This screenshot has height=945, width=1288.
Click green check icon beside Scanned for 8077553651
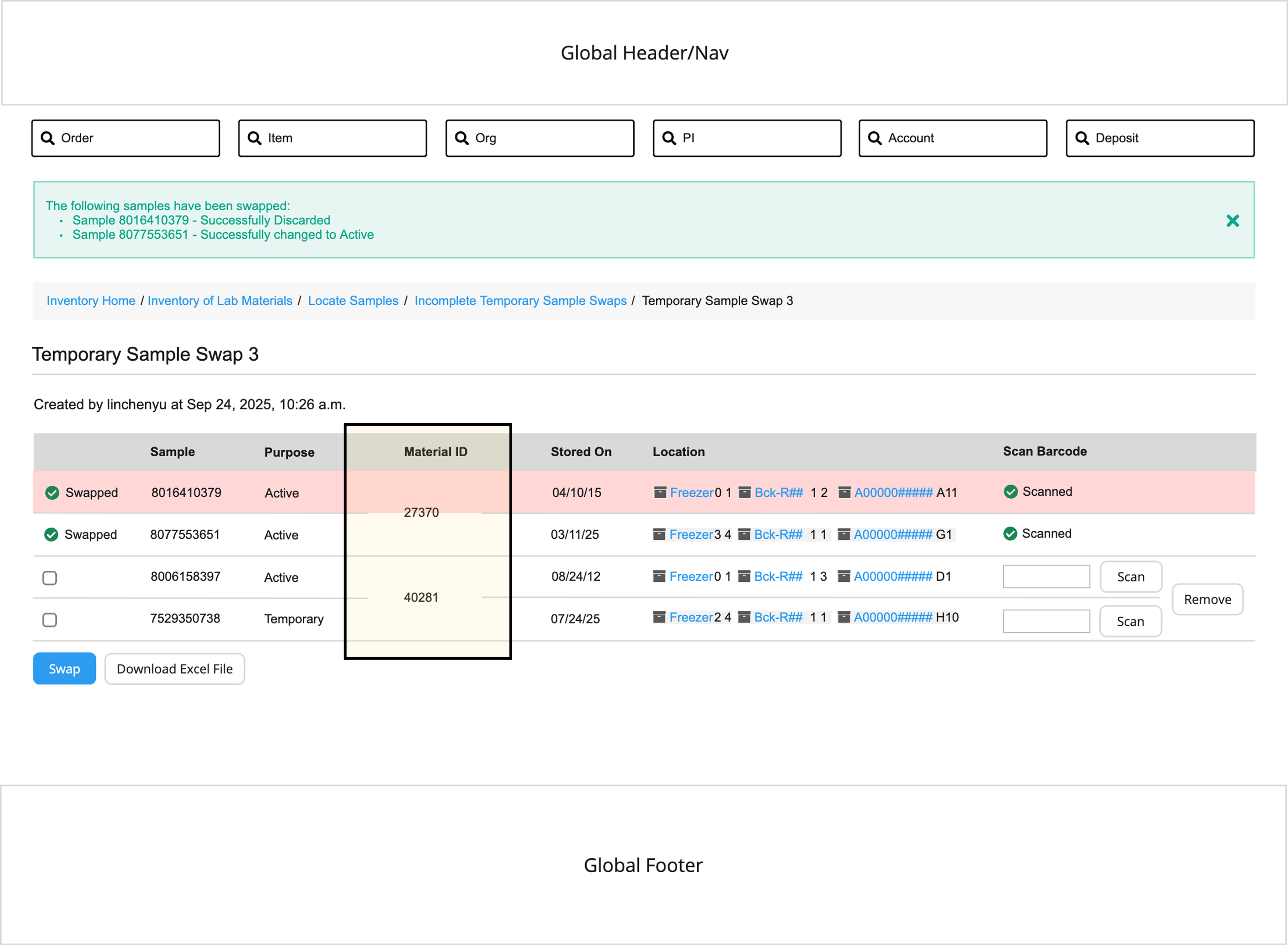pos(1010,534)
